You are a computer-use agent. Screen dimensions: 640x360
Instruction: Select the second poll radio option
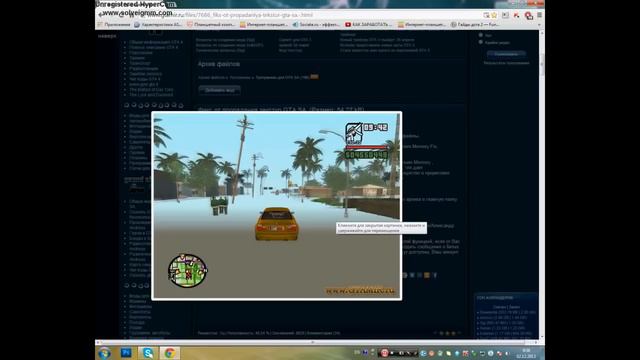point(481,42)
